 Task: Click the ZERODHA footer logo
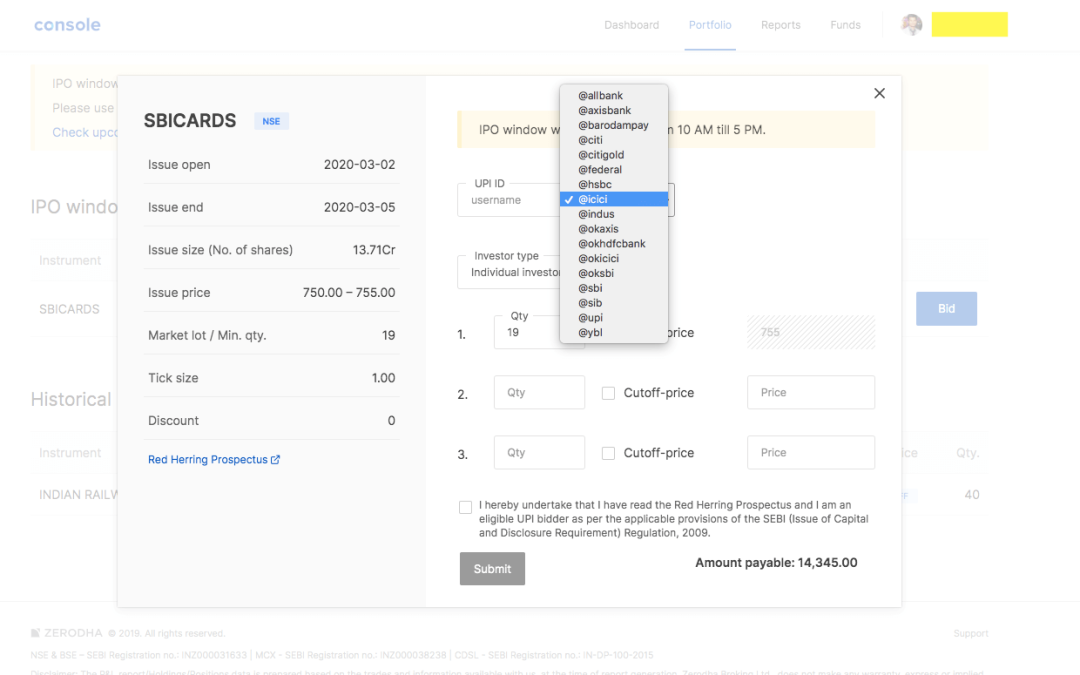coord(67,633)
